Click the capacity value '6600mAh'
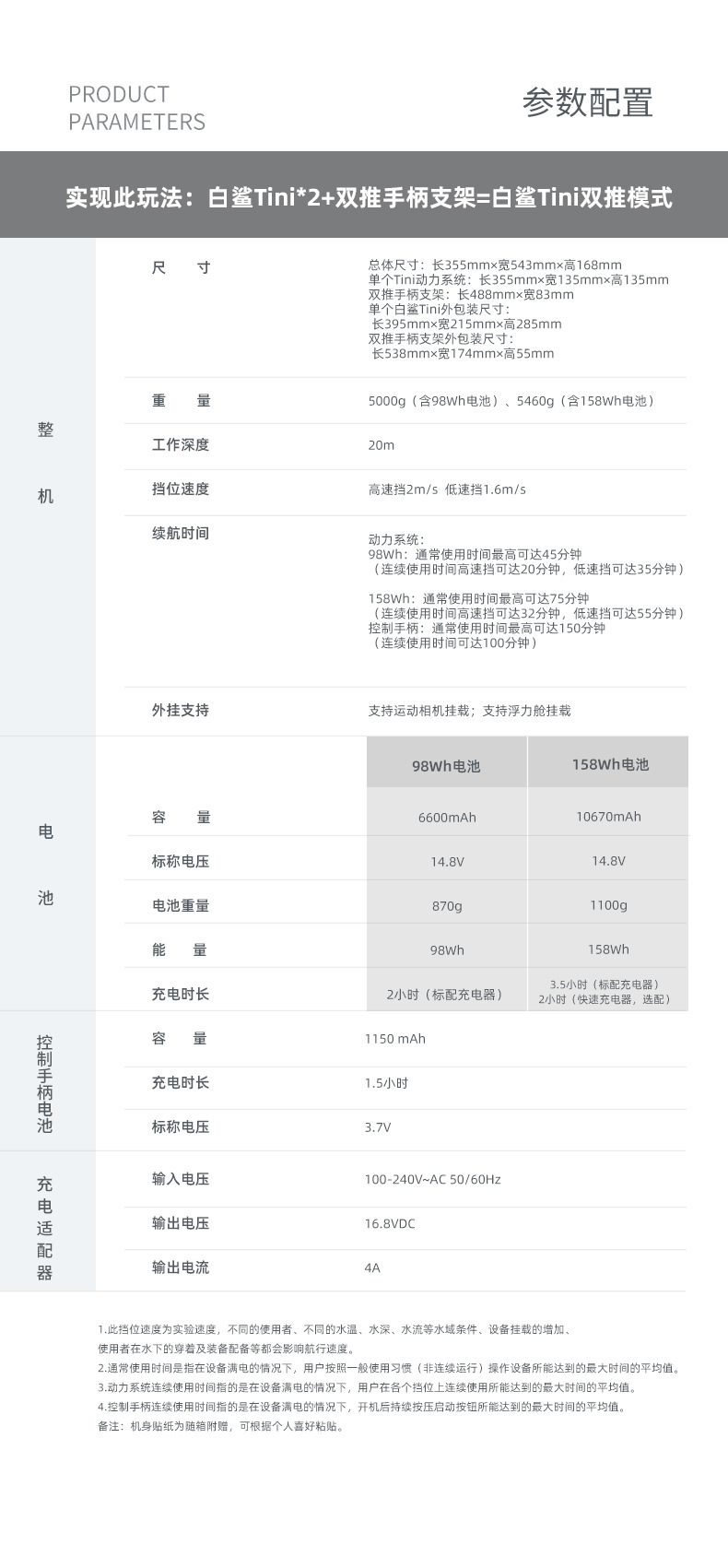Image resolution: width=728 pixels, height=1568 pixels. (447, 818)
